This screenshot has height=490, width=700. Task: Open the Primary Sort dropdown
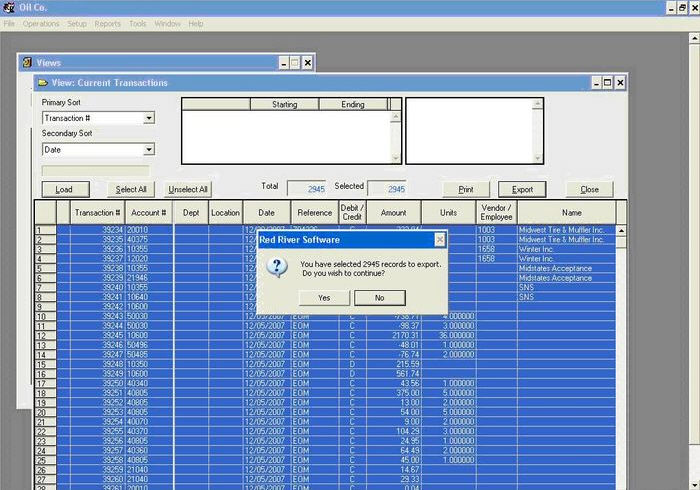tap(149, 118)
